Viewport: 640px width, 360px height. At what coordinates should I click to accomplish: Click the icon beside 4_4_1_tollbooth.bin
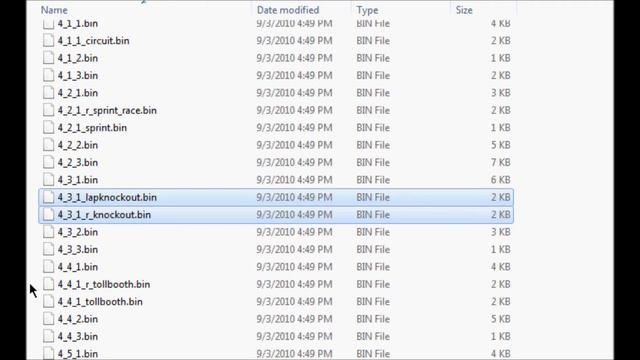point(49,302)
